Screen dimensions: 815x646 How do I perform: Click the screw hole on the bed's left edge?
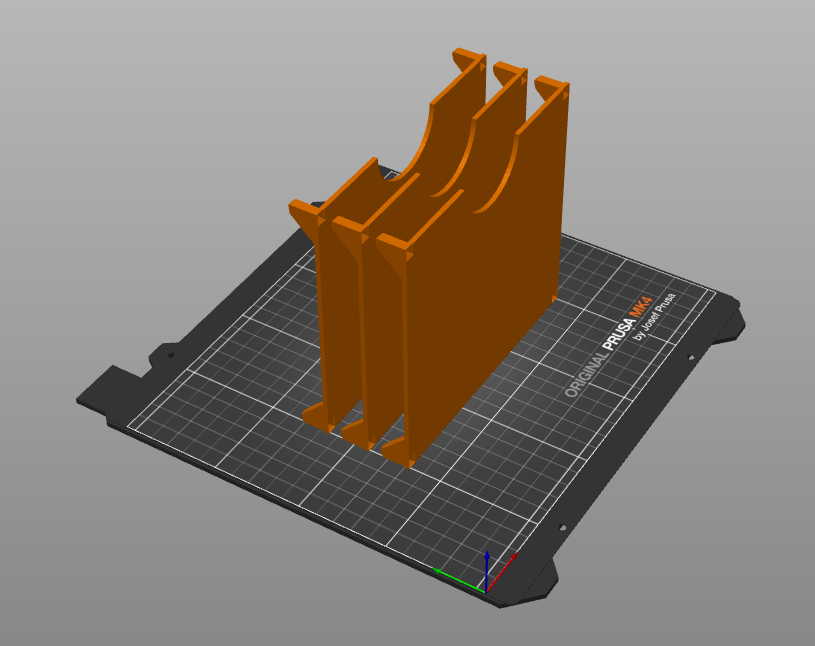coord(170,354)
